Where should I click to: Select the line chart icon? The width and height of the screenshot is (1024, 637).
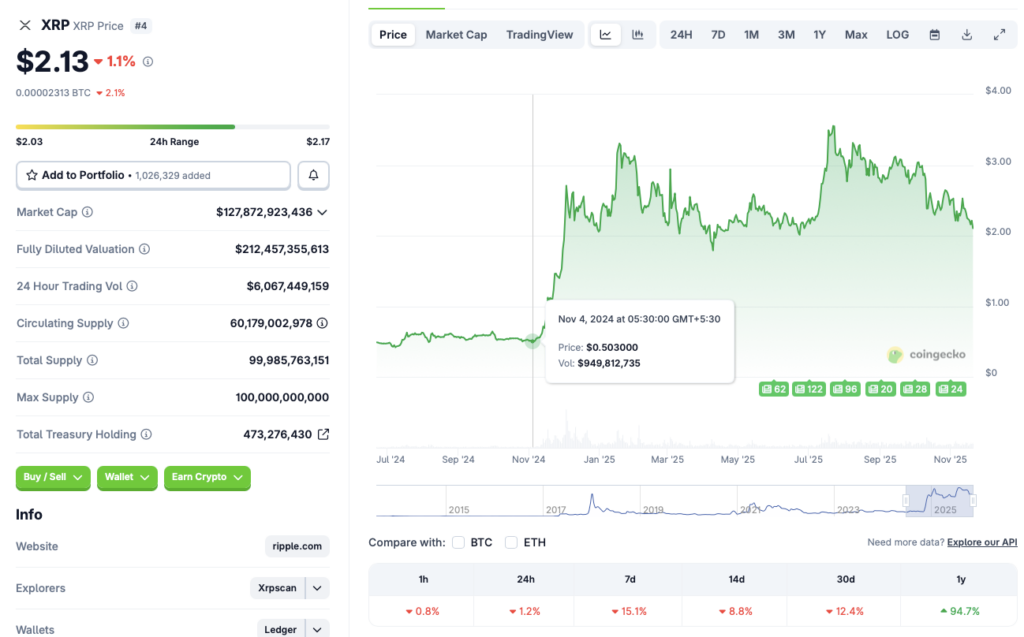[x=605, y=34]
